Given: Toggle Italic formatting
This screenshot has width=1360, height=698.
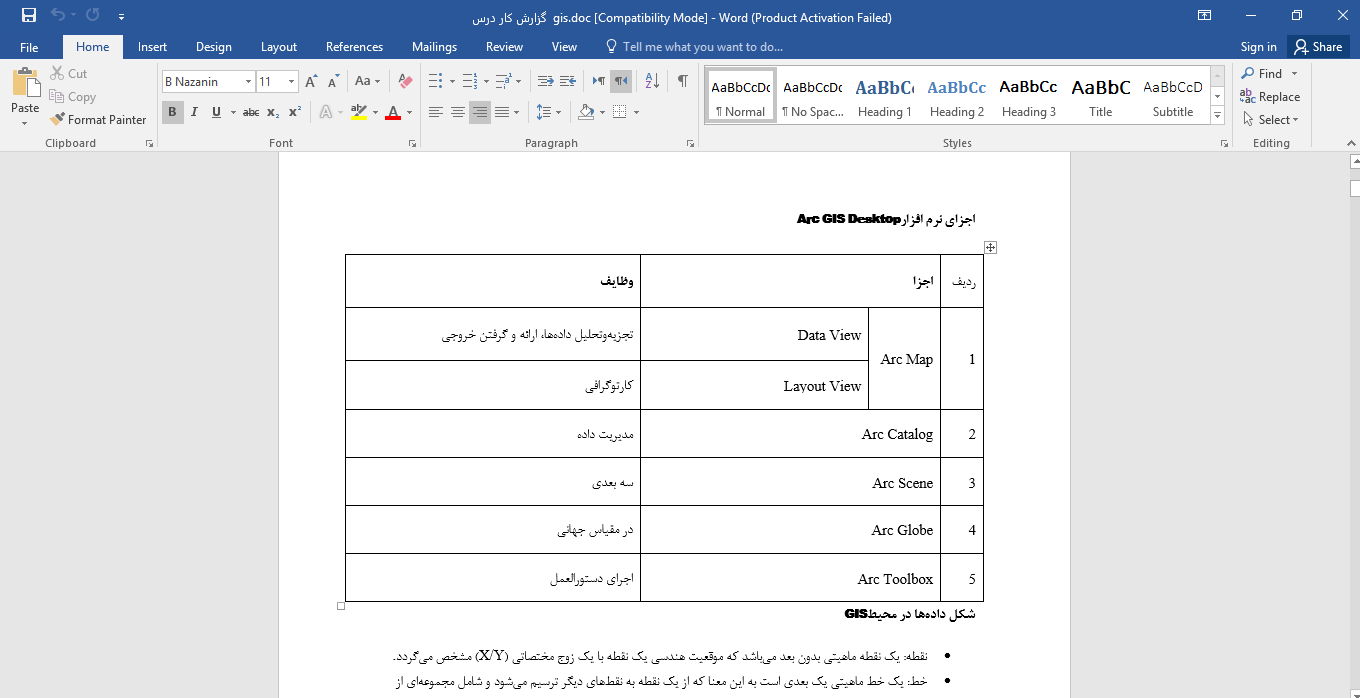Looking at the screenshot, I should pyautogui.click(x=195, y=112).
